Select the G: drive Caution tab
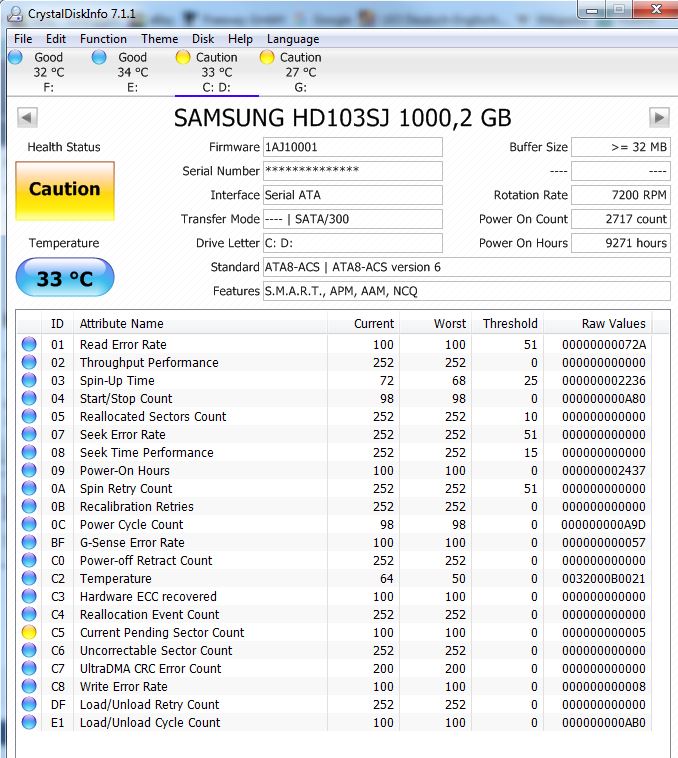This screenshot has height=758, width=678. 300,72
